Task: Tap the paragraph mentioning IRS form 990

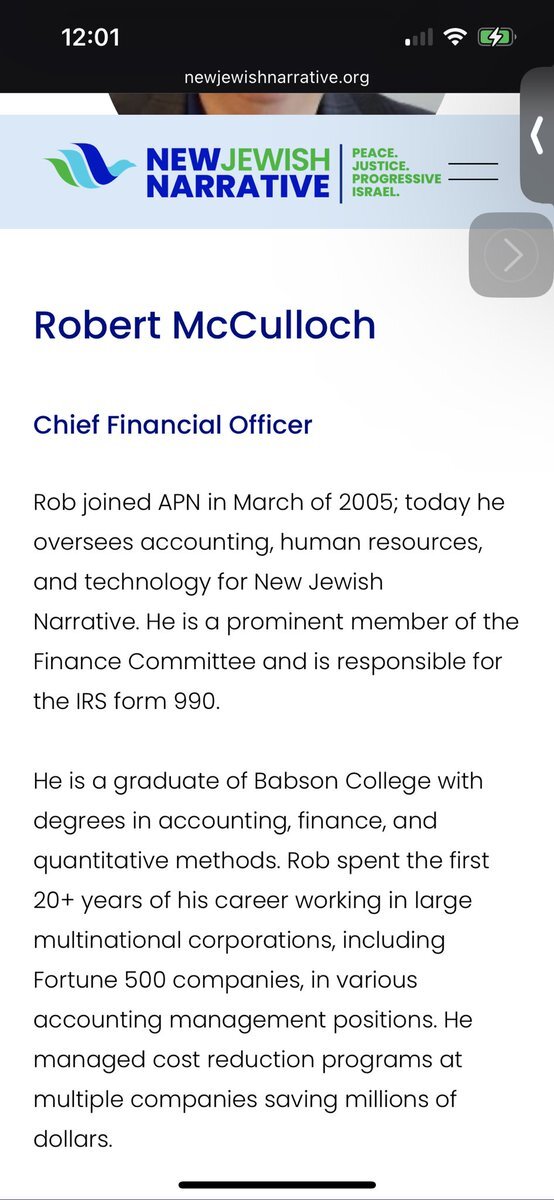Action: pyautogui.click(x=276, y=601)
